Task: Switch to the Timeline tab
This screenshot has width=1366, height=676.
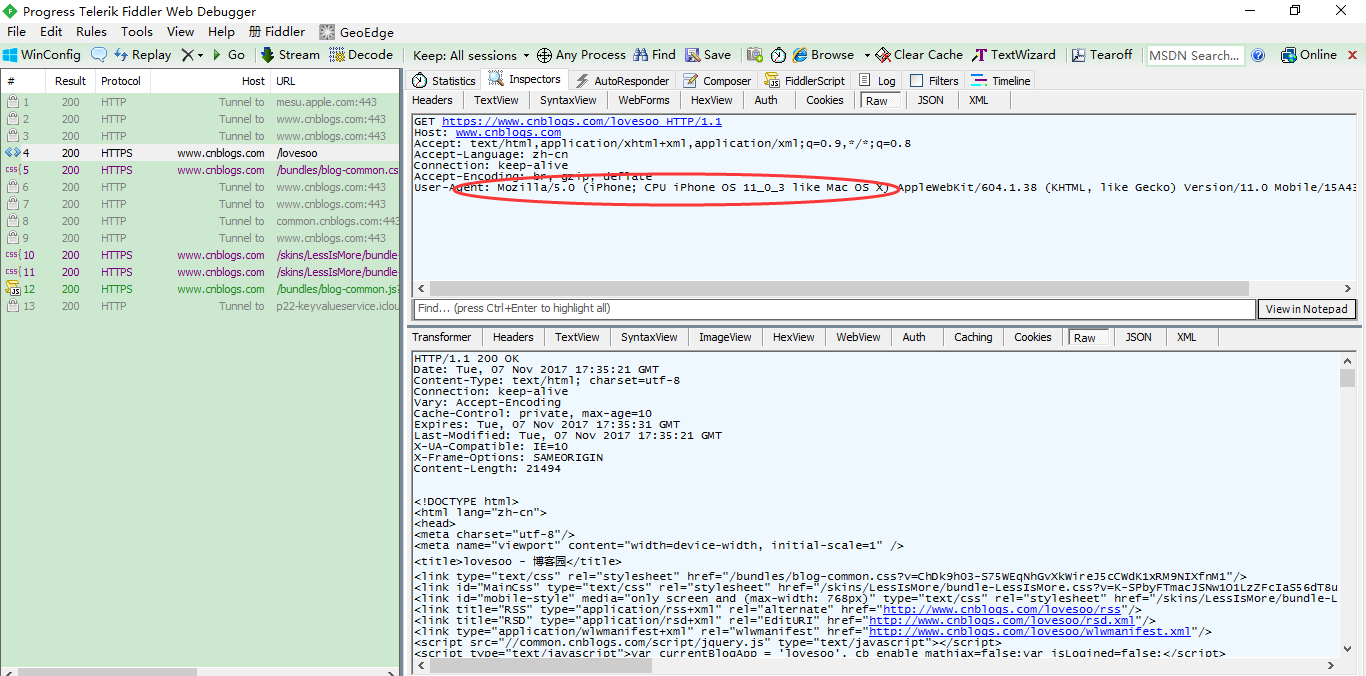Action: point(1000,81)
